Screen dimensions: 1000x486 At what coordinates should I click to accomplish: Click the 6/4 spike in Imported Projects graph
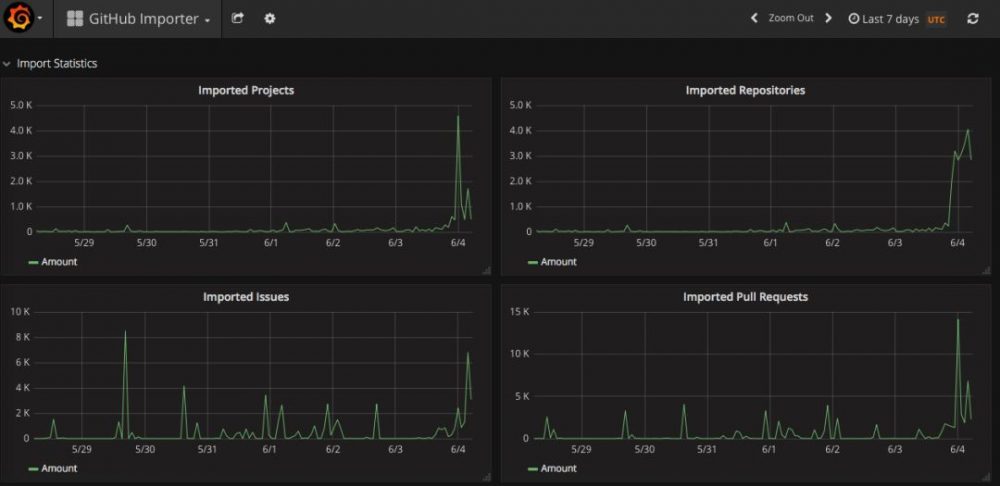tap(458, 117)
